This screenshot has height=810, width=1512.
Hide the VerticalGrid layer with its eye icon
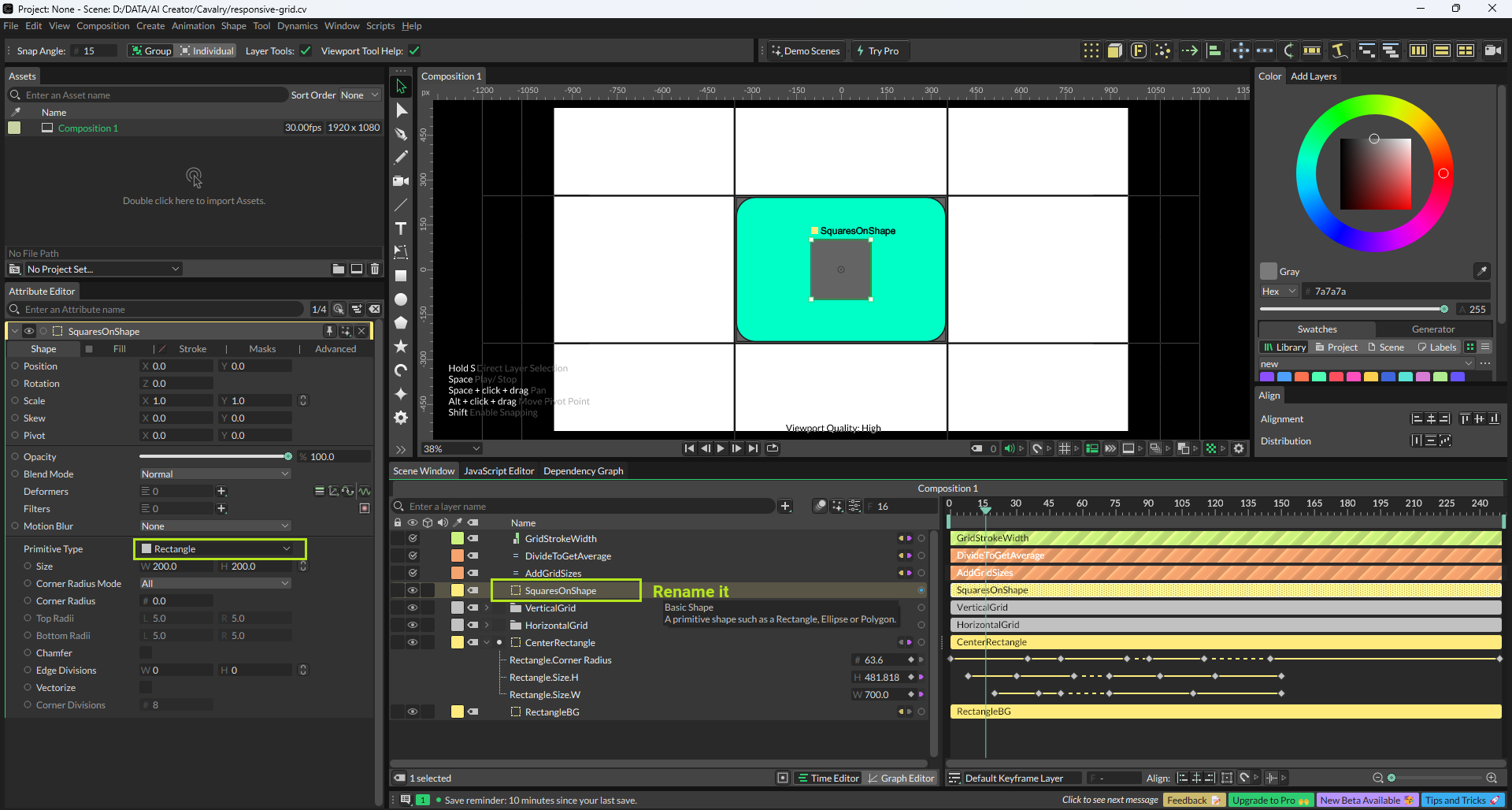coord(412,608)
